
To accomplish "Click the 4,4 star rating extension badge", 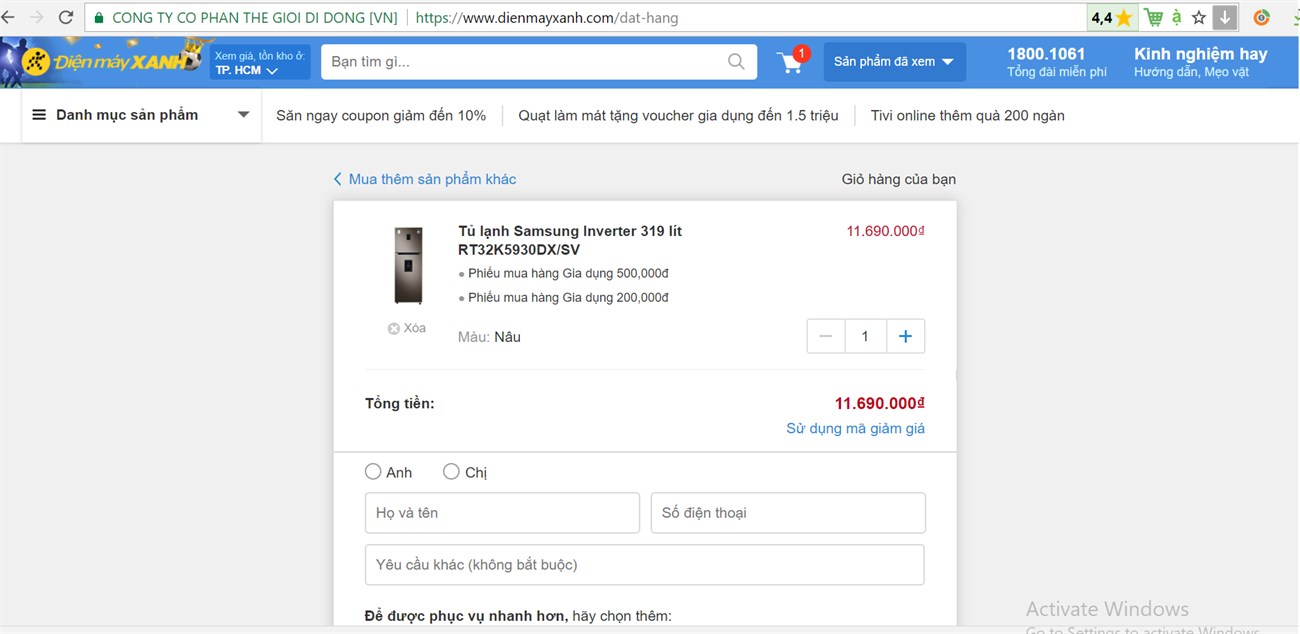I will click(1112, 18).
